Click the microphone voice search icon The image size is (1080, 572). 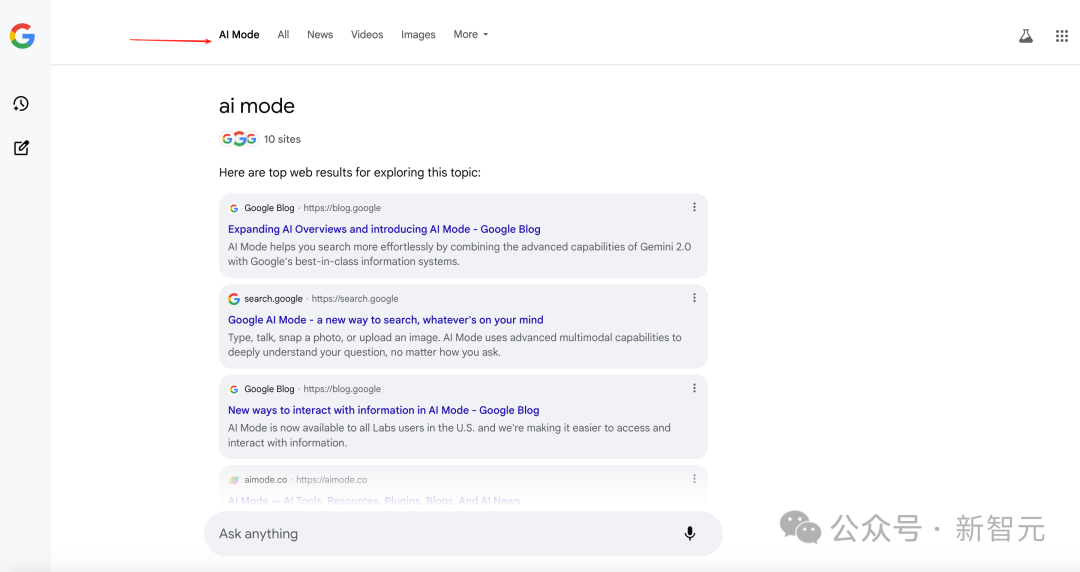(689, 534)
